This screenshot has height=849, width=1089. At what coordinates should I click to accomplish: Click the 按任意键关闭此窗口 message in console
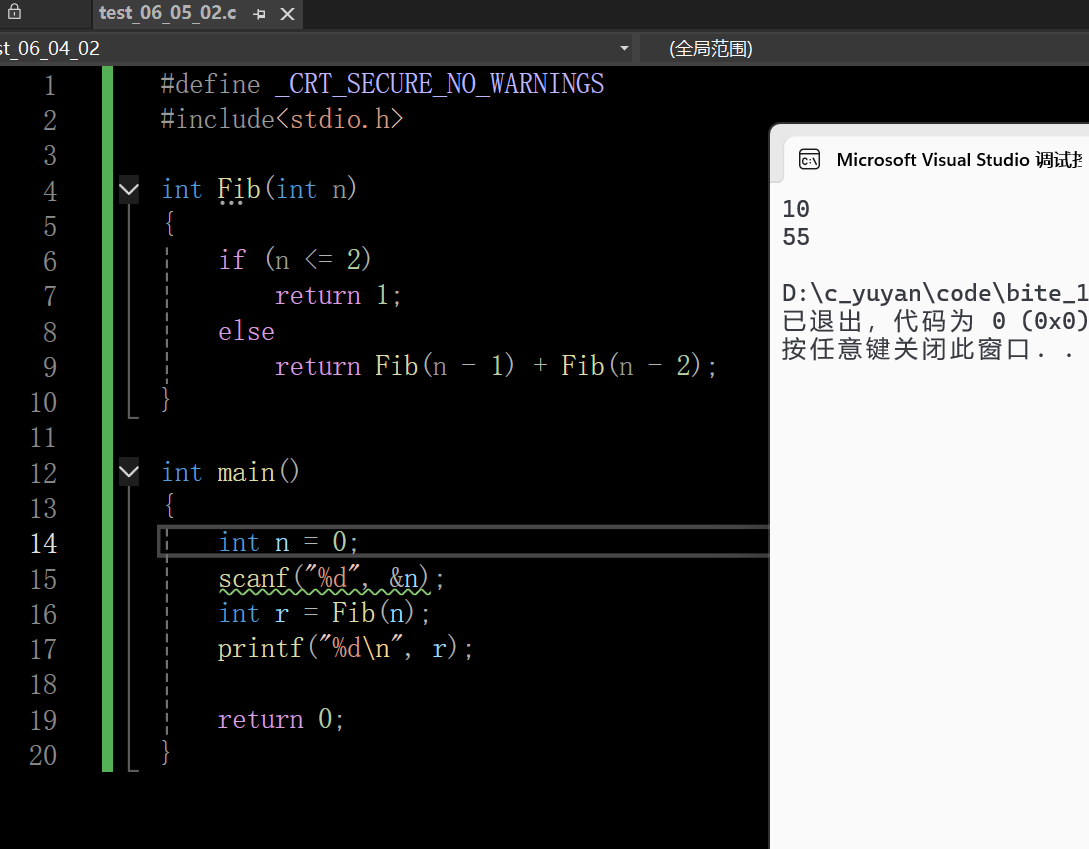click(x=929, y=349)
